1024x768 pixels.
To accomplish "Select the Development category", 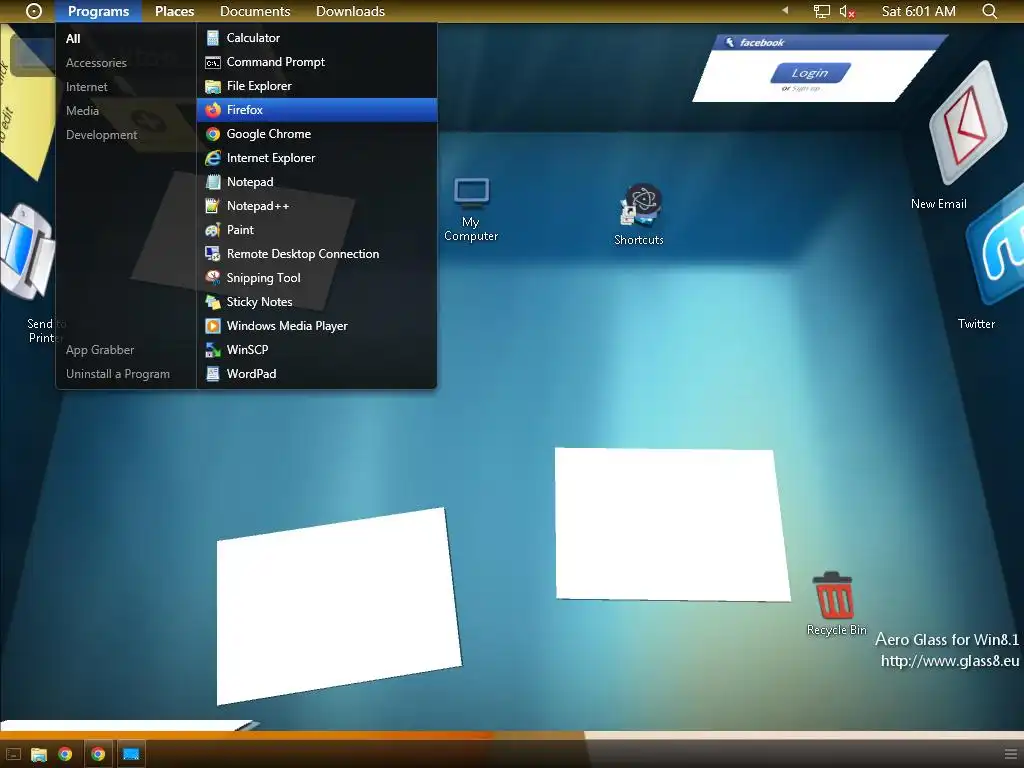I will (x=101, y=135).
